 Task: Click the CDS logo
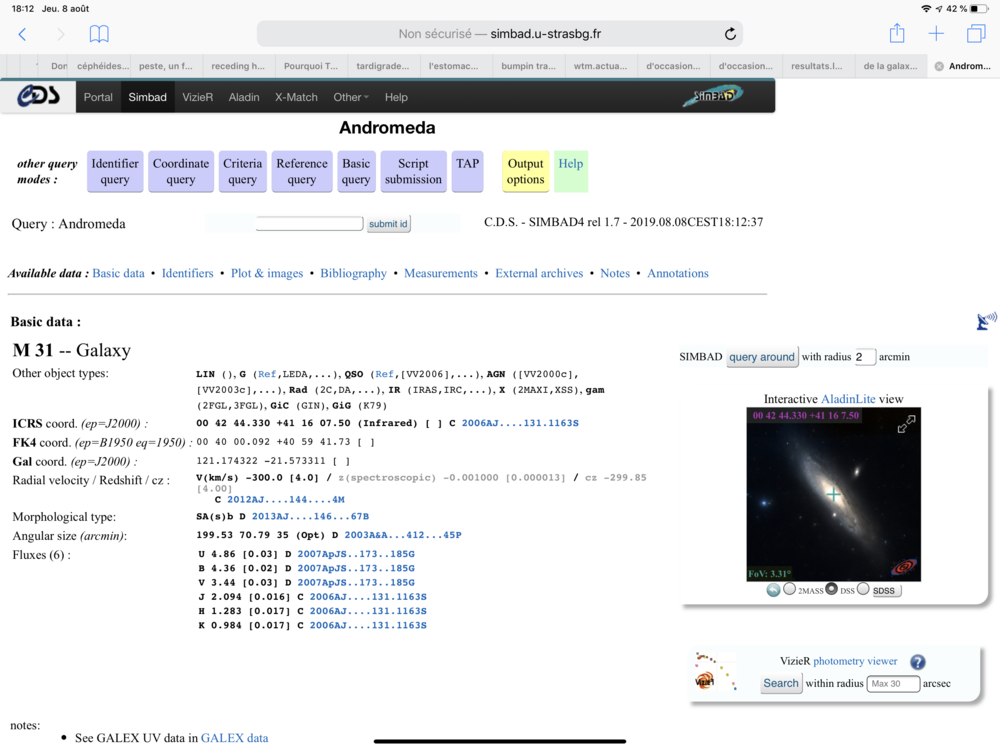tap(38, 96)
